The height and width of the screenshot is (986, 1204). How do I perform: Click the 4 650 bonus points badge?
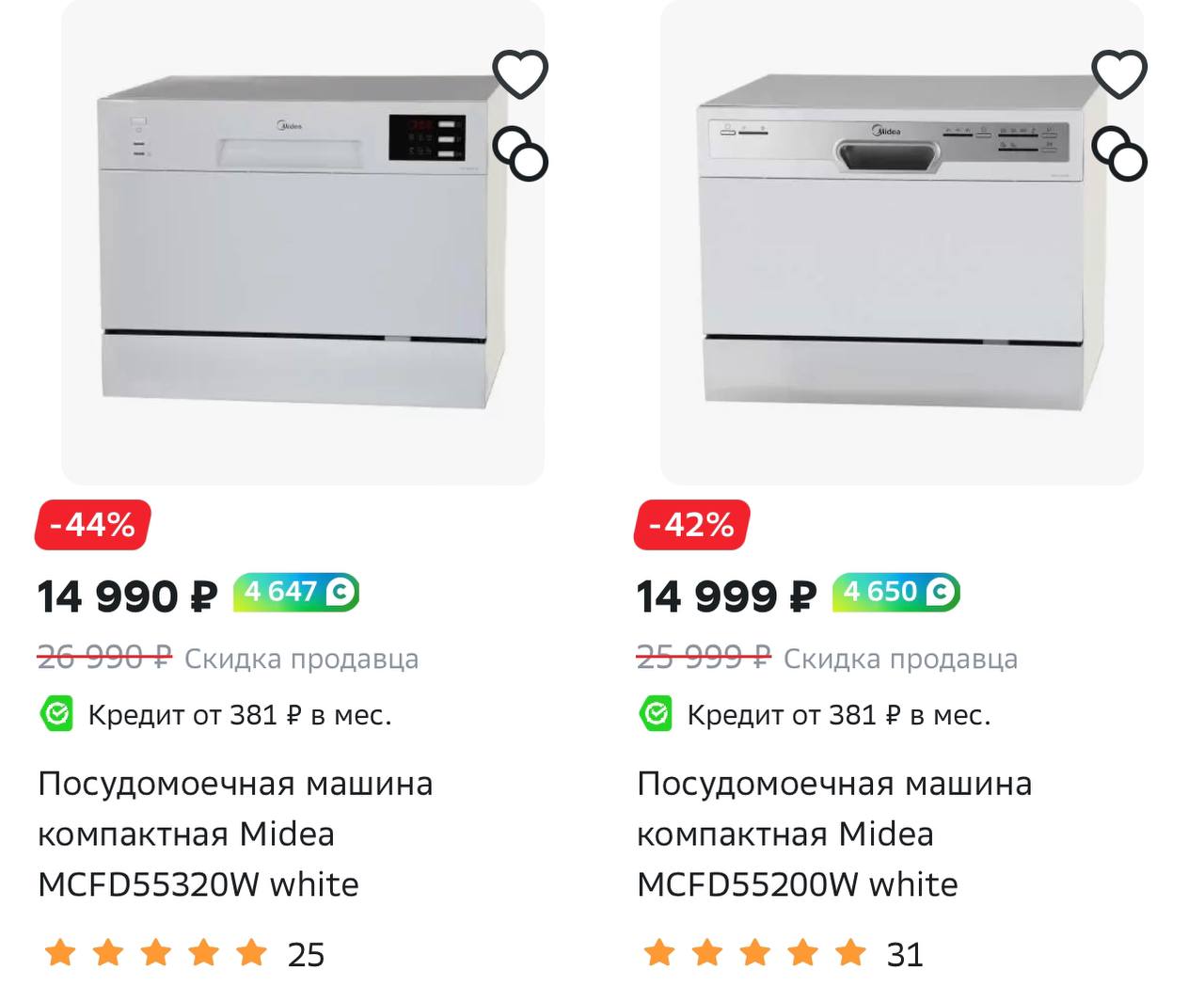pos(895,592)
